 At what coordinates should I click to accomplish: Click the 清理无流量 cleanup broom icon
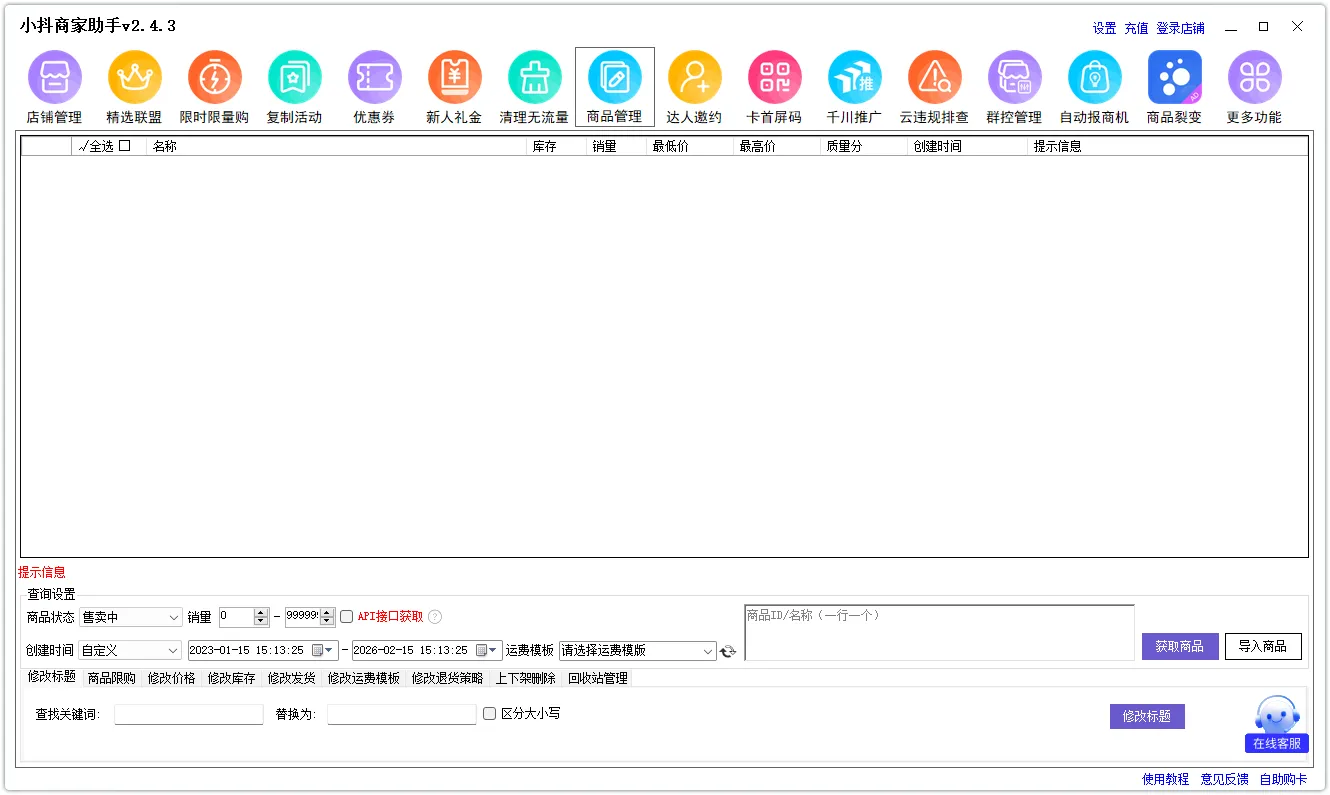pos(534,78)
